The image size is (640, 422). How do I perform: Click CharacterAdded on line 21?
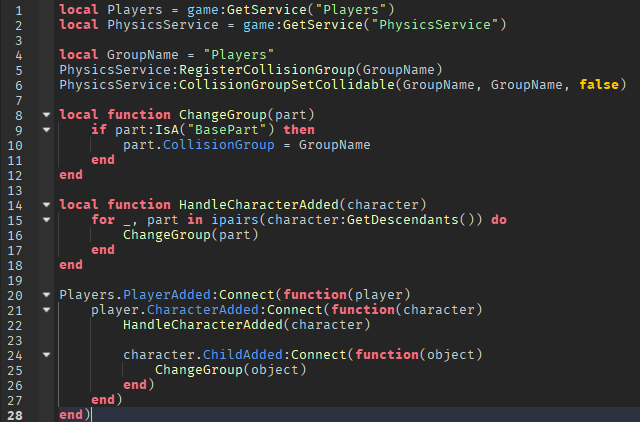coord(203,310)
